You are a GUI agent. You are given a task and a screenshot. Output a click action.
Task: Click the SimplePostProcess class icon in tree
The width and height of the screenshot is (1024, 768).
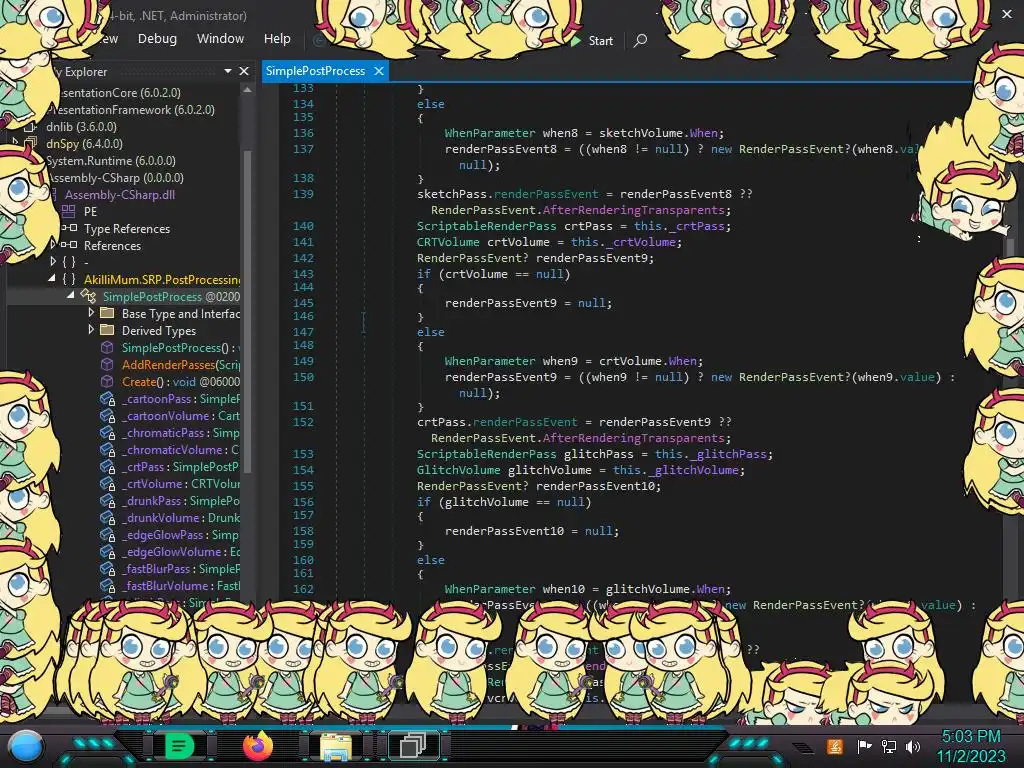88,296
